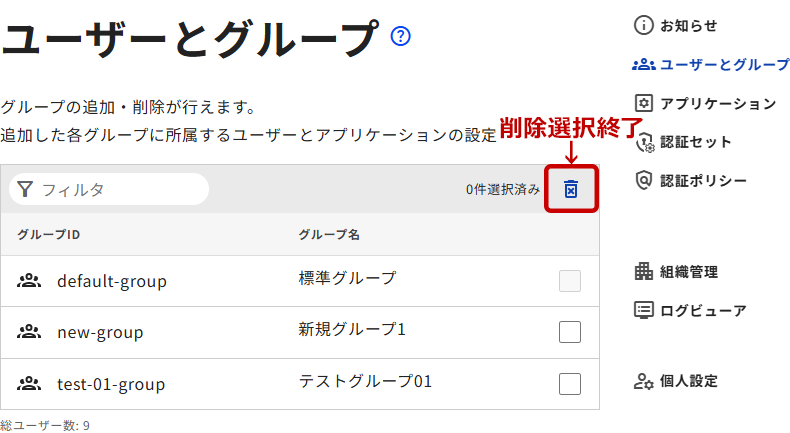This screenshot has width=790, height=433.
Task: Click the disabled default-group checkbox
Action: [570, 281]
